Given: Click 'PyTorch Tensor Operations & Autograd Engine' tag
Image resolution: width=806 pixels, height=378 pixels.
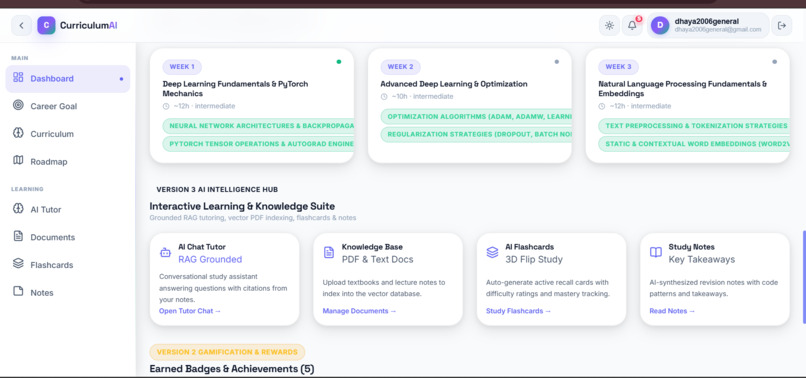Looking at the screenshot, I should 259,144.
